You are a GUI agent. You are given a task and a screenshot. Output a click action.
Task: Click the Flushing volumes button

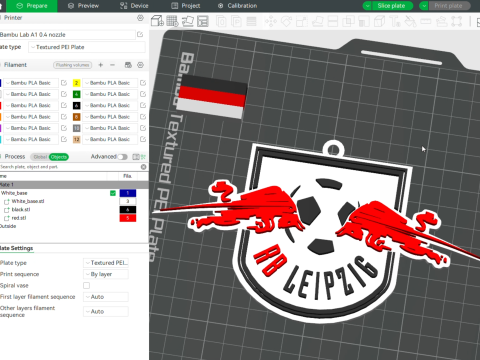click(72, 65)
